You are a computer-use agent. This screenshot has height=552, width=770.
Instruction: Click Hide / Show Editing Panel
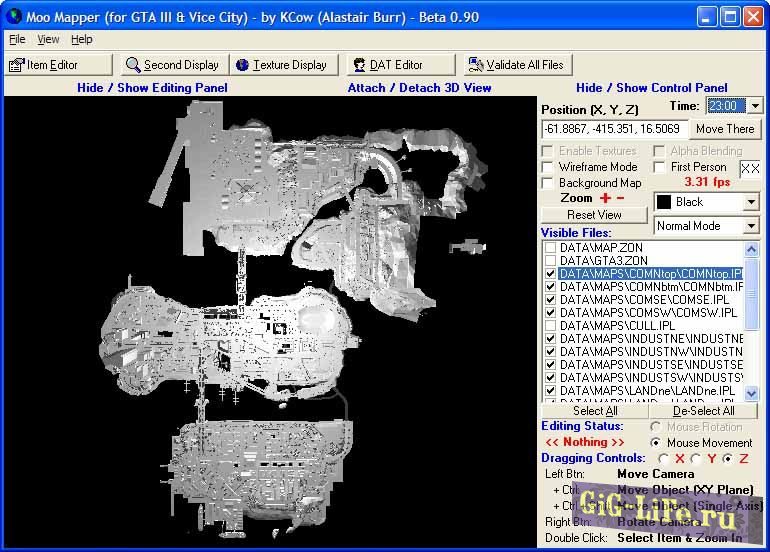pyautogui.click(x=152, y=88)
